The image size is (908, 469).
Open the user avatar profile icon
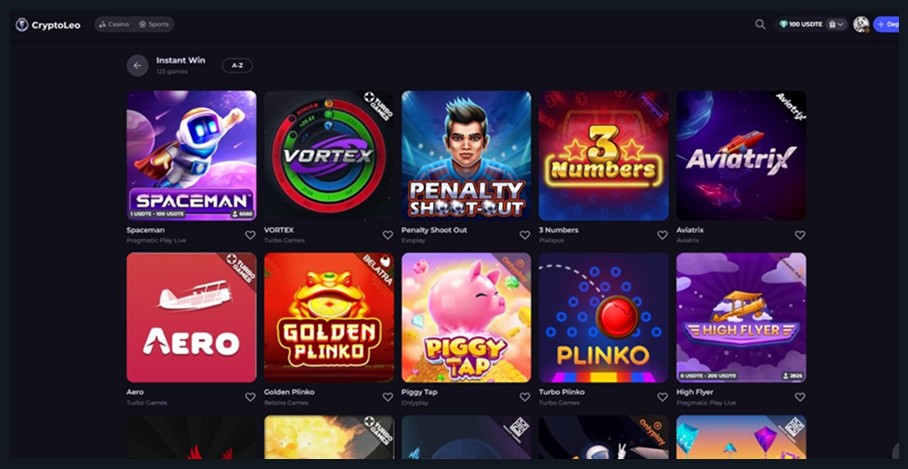pos(861,24)
